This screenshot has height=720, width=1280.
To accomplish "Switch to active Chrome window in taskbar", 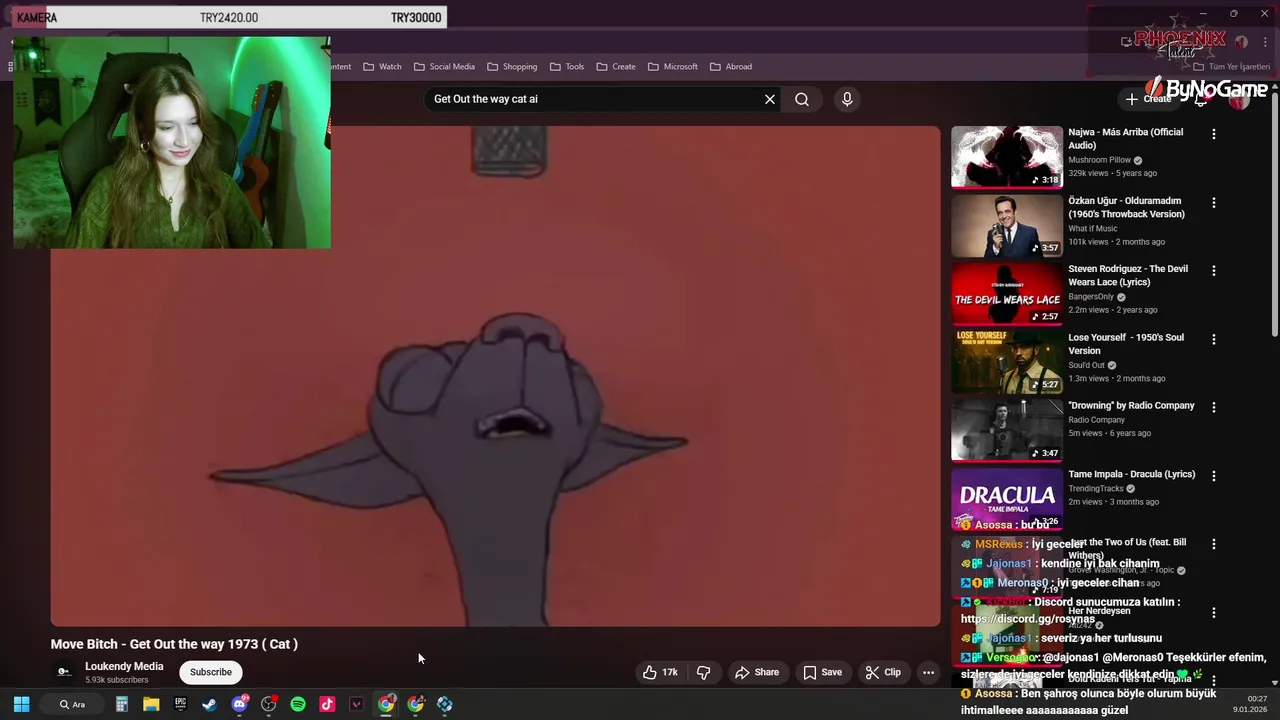I will [x=386, y=704].
